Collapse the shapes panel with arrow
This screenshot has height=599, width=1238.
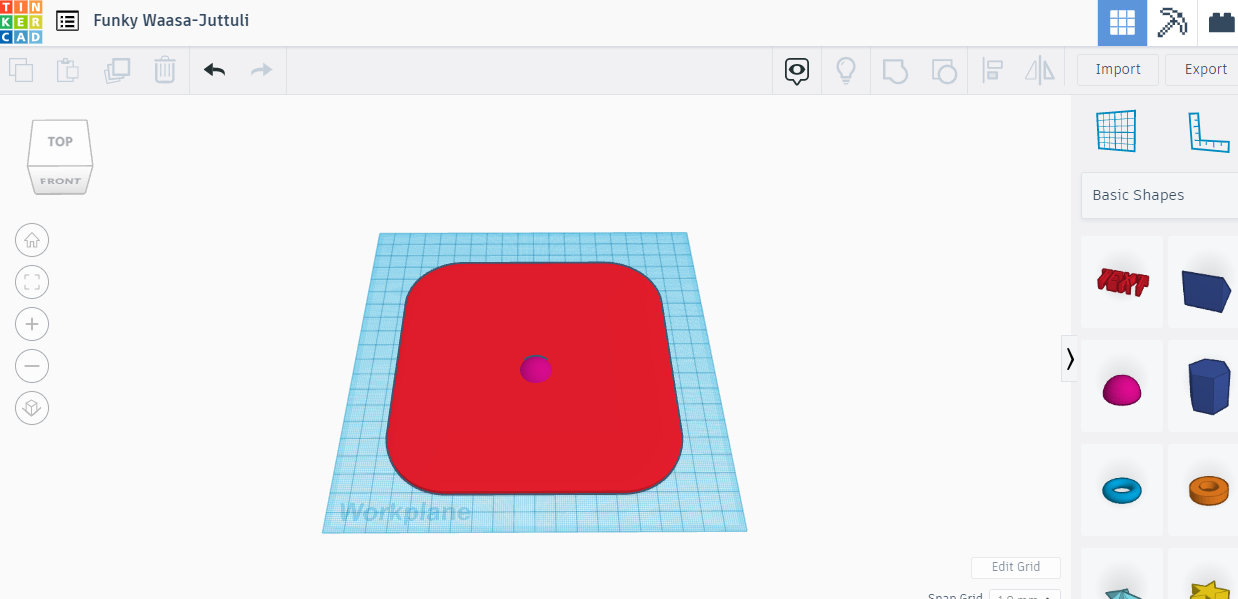1070,358
